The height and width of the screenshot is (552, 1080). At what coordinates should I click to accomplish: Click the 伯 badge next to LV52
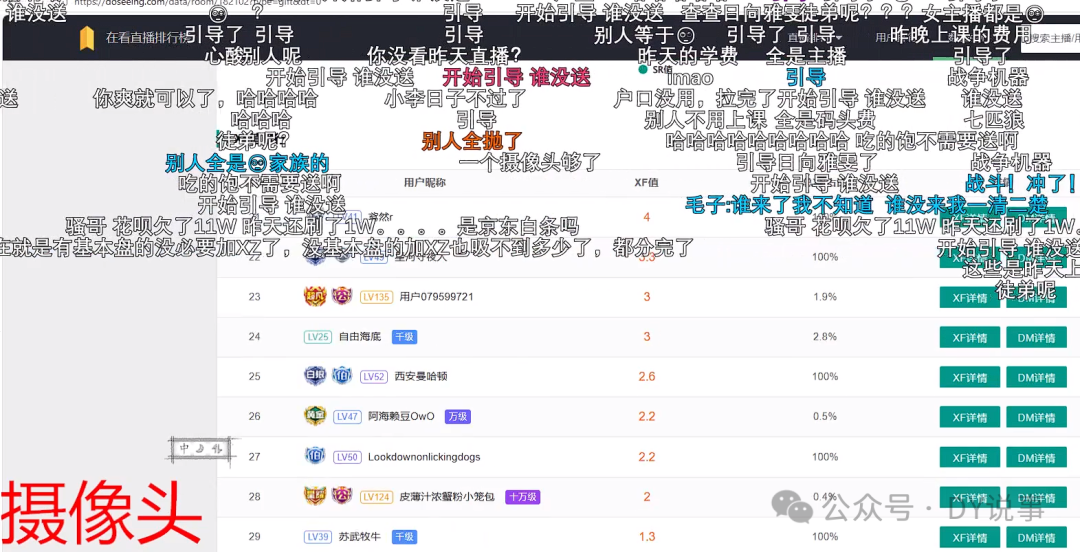pos(342,376)
